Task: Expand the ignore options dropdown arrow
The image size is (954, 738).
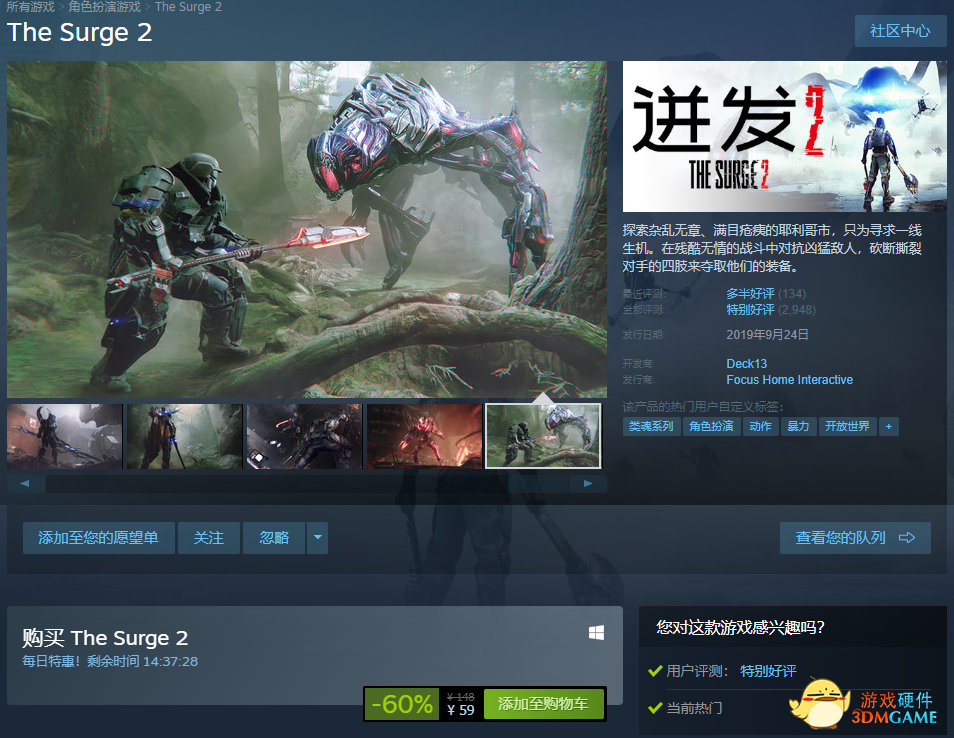Action: pos(318,538)
